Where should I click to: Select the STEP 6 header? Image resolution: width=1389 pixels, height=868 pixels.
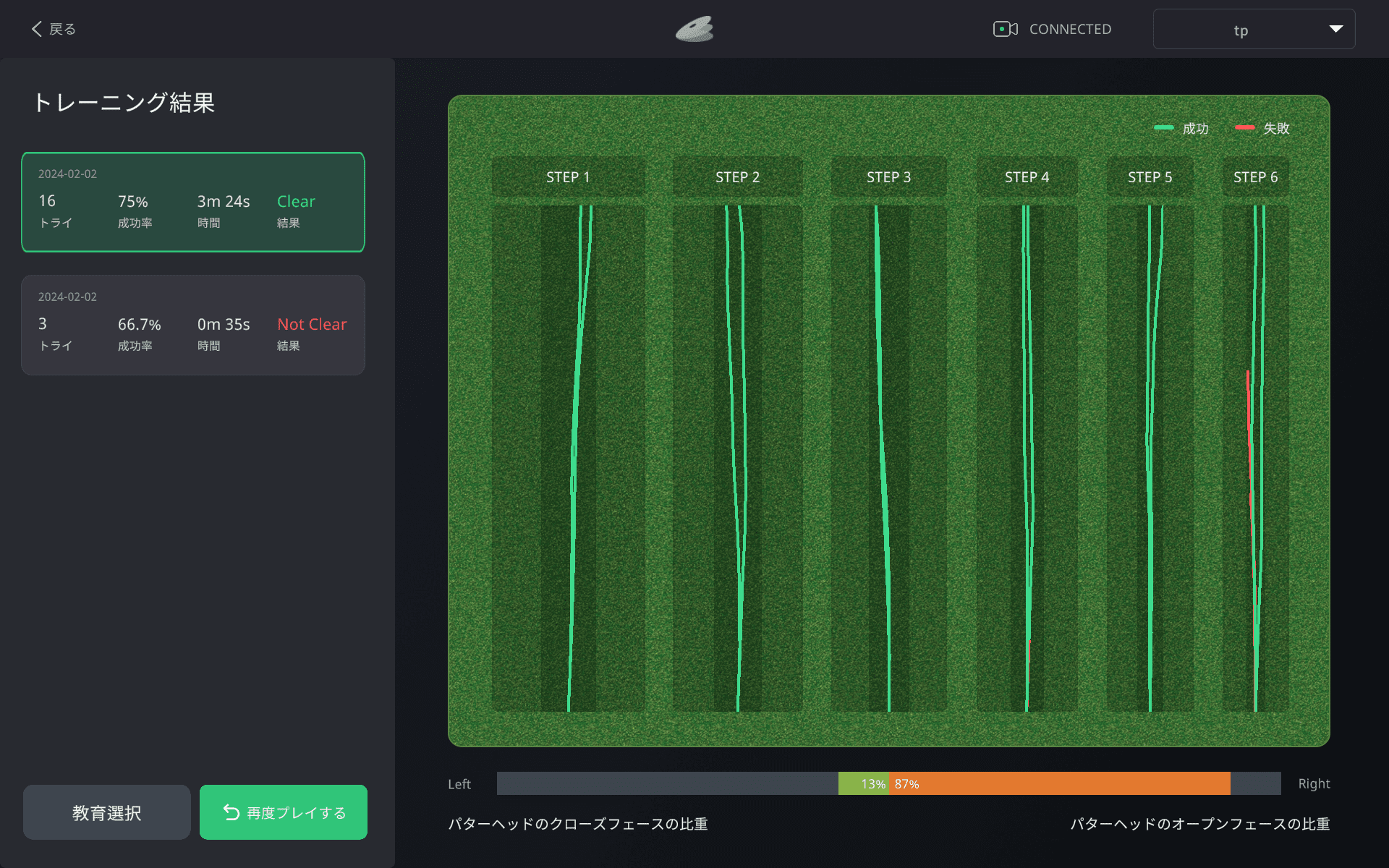pos(1255,177)
